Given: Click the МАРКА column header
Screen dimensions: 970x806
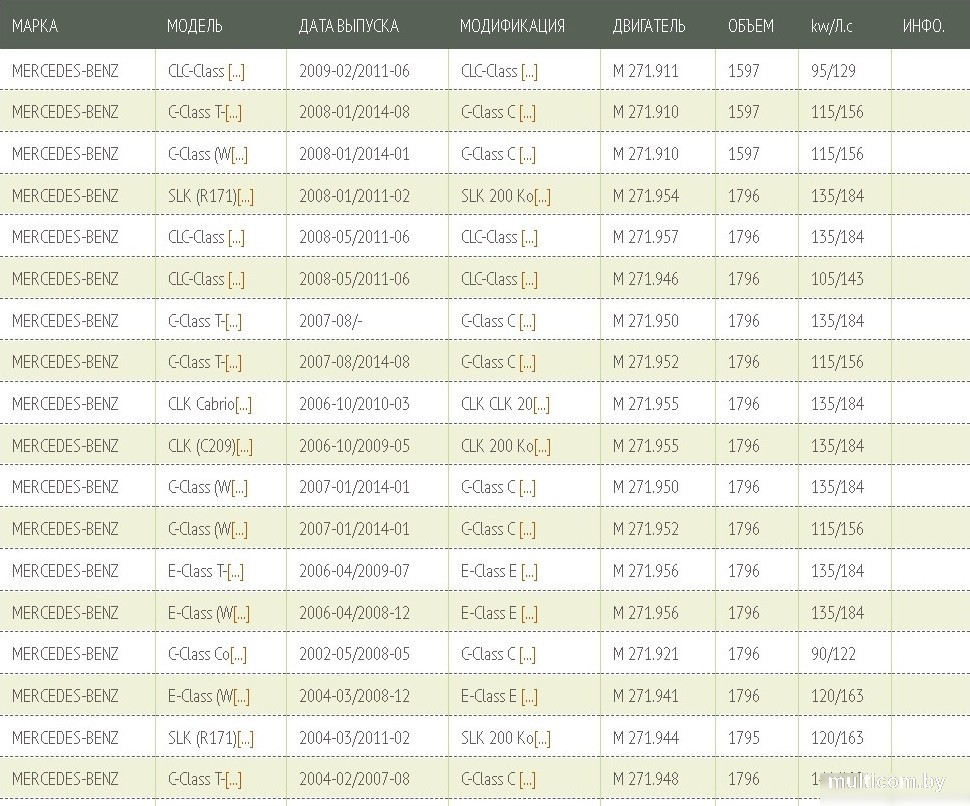Looking at the screenshot, I should coord(35,26).
